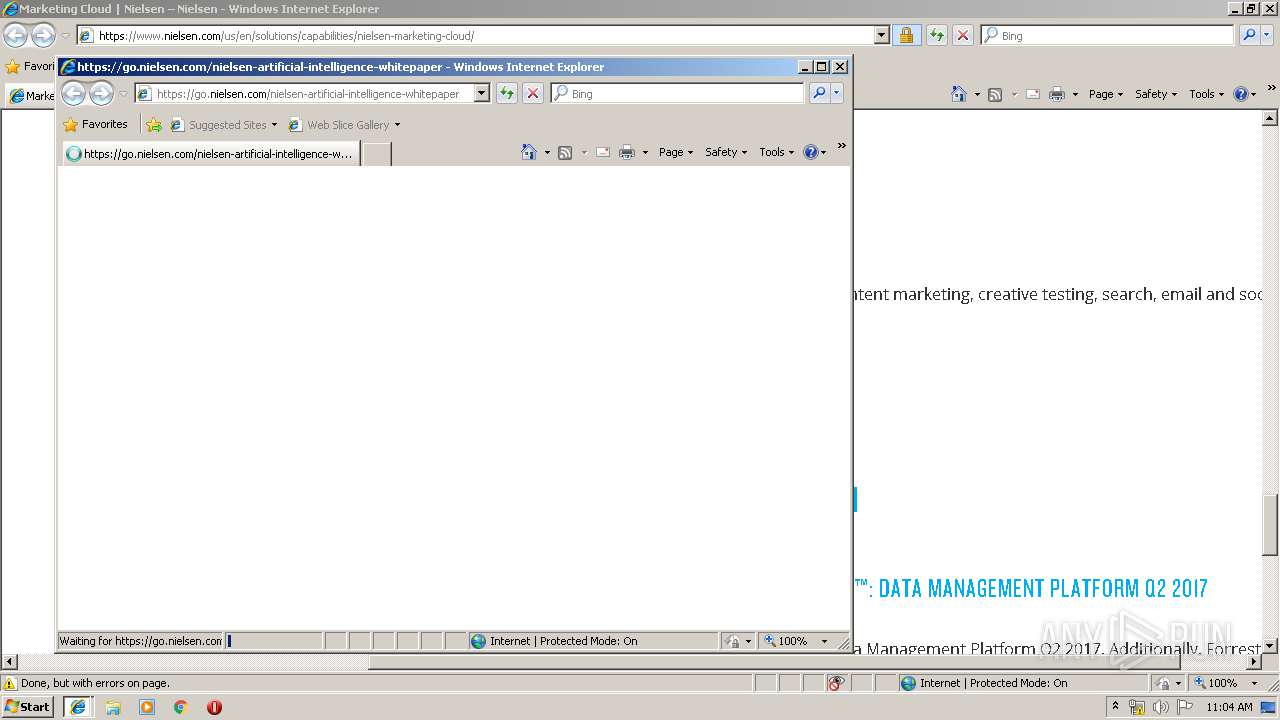Show hidden system tray icons
Viewport: 1280px width, 720px height.
(1116, 706)
